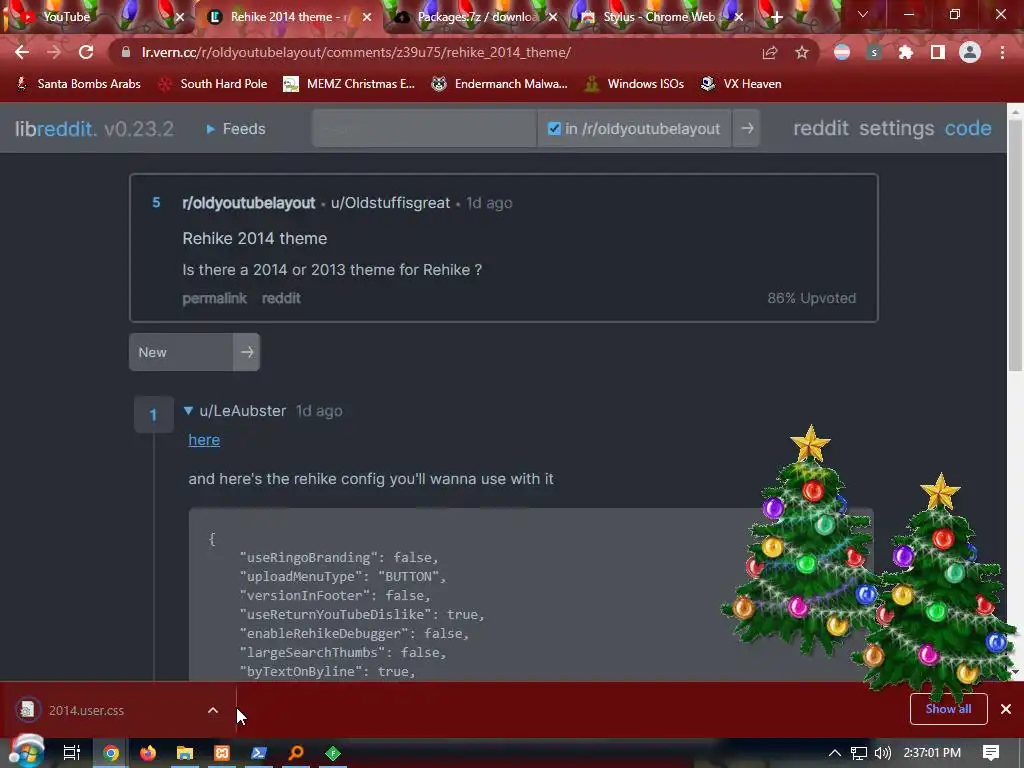The height and width of the screenshot is (768, 1024).
Task: Open MEMZ Christmas E... bookmark
Action: pos(349,84)
